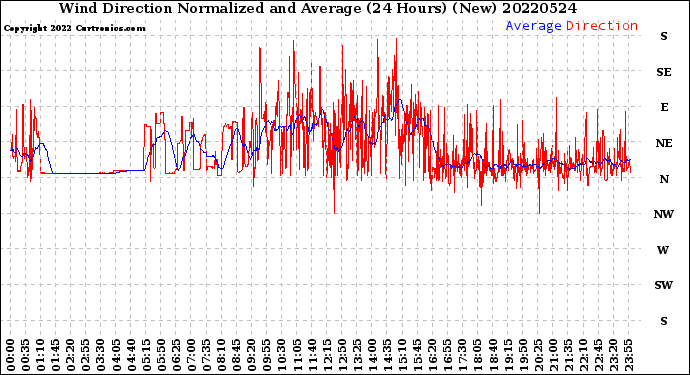Click the 19:50 time axis label
Screen dimensions: 690x375
(523, 355)
